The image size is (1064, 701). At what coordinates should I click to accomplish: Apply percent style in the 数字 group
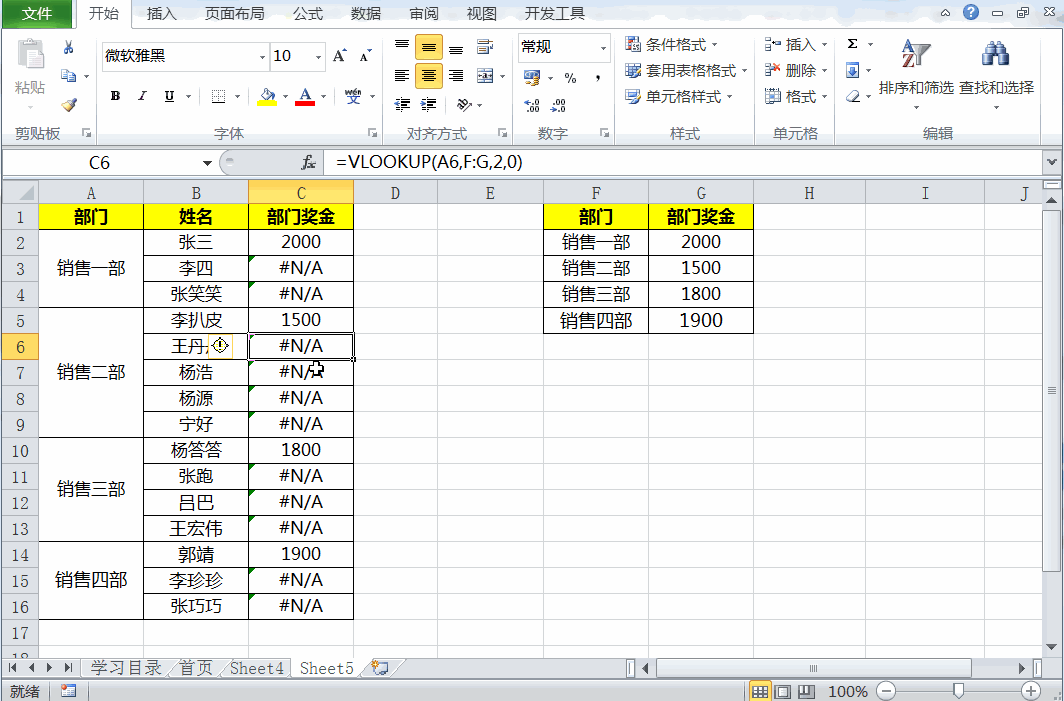[570, 78]
